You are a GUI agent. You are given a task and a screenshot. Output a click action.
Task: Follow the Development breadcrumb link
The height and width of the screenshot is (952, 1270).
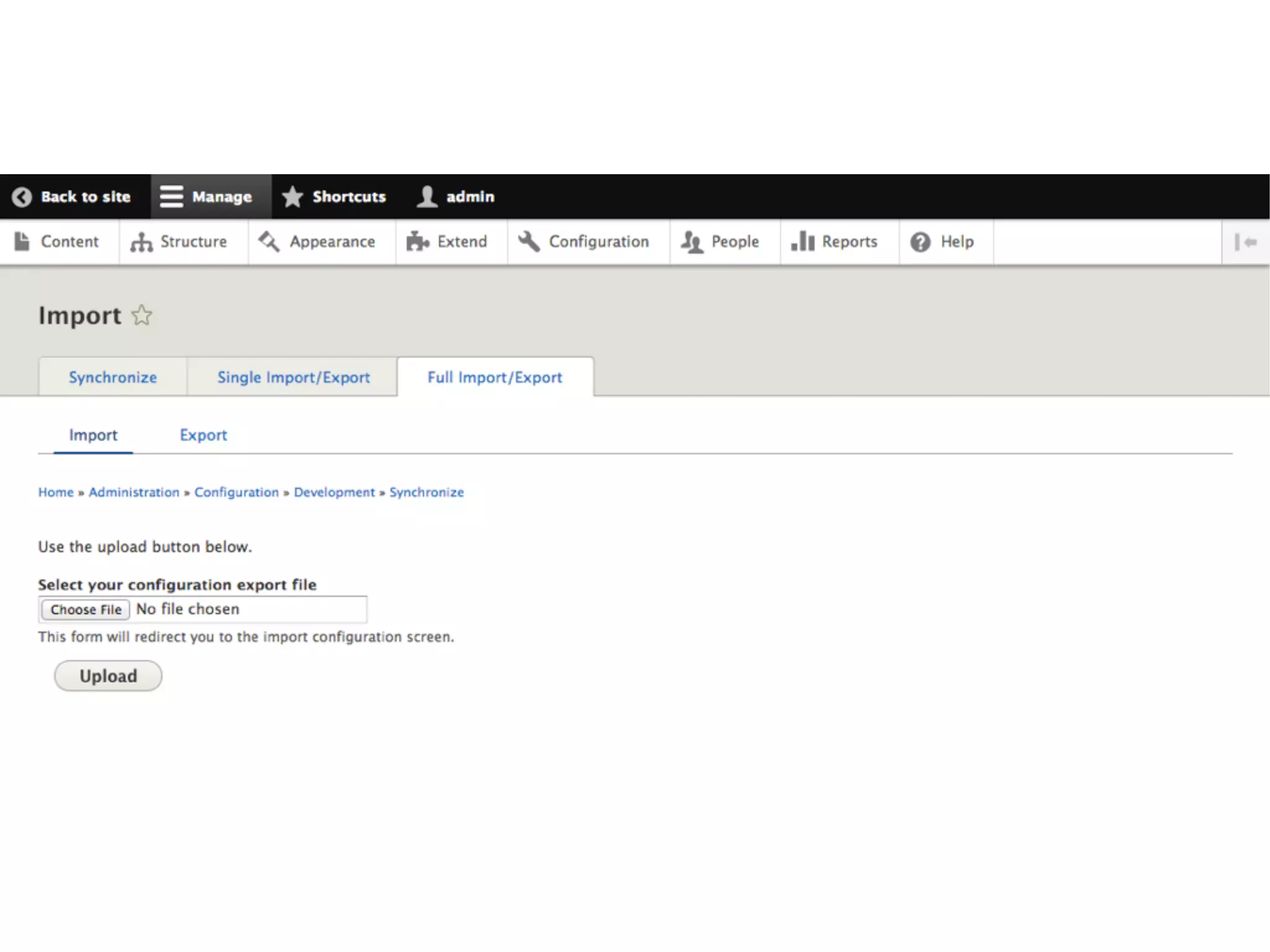(334, 492)
